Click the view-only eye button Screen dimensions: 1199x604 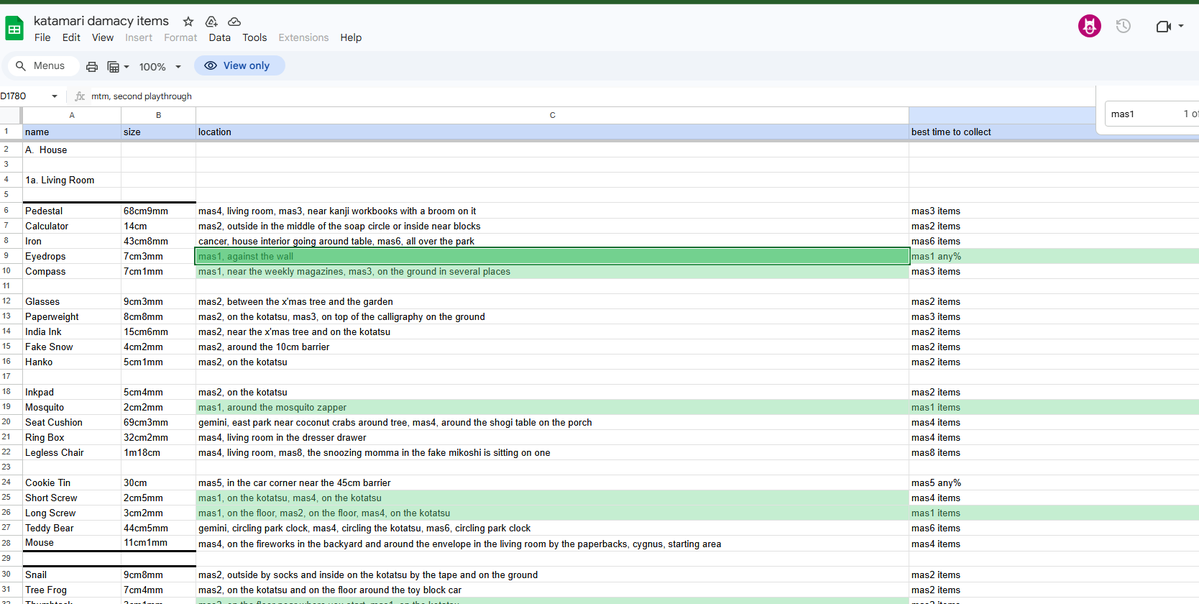tap(239, 66)
